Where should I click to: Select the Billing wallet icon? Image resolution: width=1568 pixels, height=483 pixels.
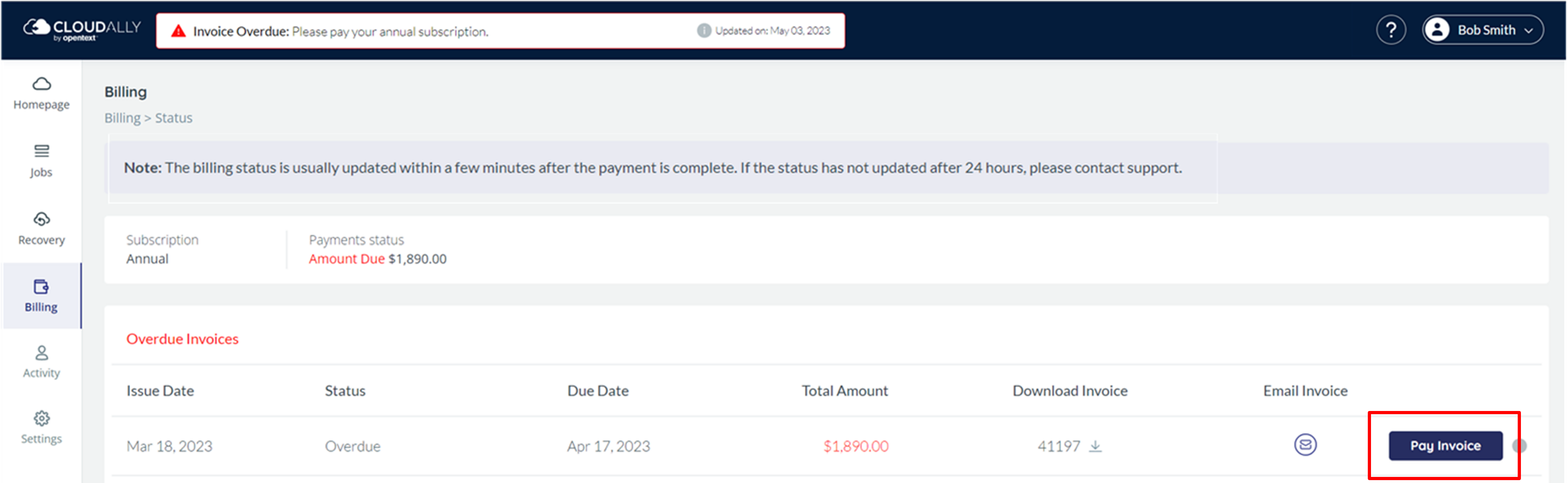coord(41,286)
